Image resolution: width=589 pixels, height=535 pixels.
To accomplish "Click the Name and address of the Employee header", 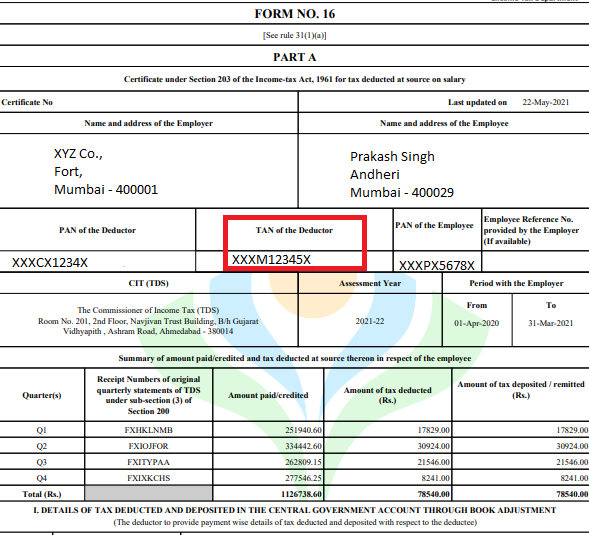I will tap(444, 123).
